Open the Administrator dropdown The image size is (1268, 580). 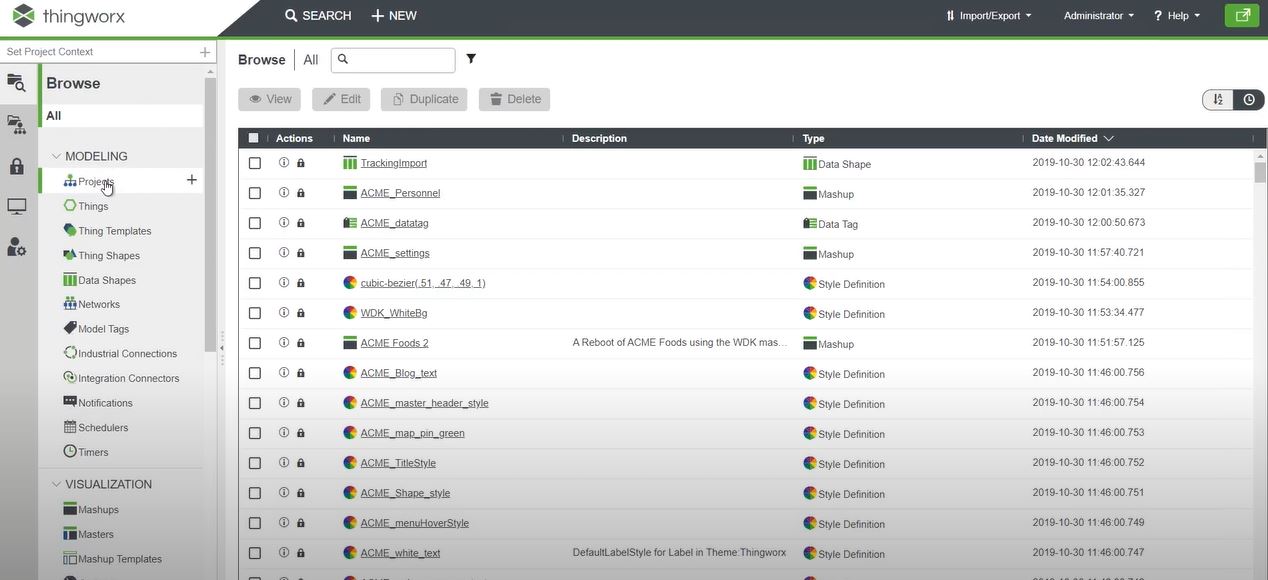click(1097, 15)
